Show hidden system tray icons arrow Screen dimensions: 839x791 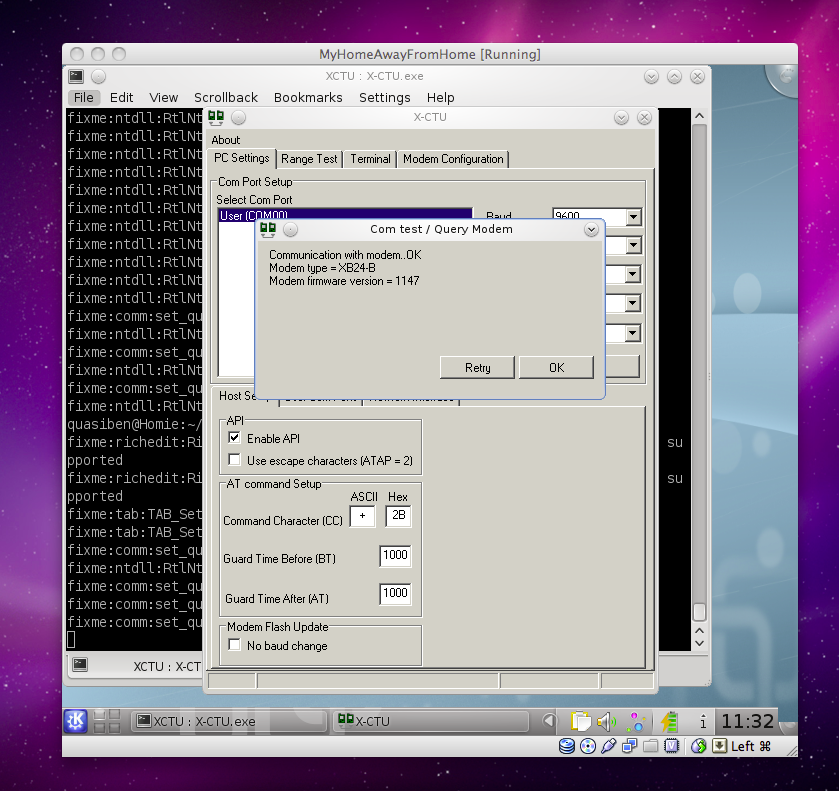click(x=548, y=721)
